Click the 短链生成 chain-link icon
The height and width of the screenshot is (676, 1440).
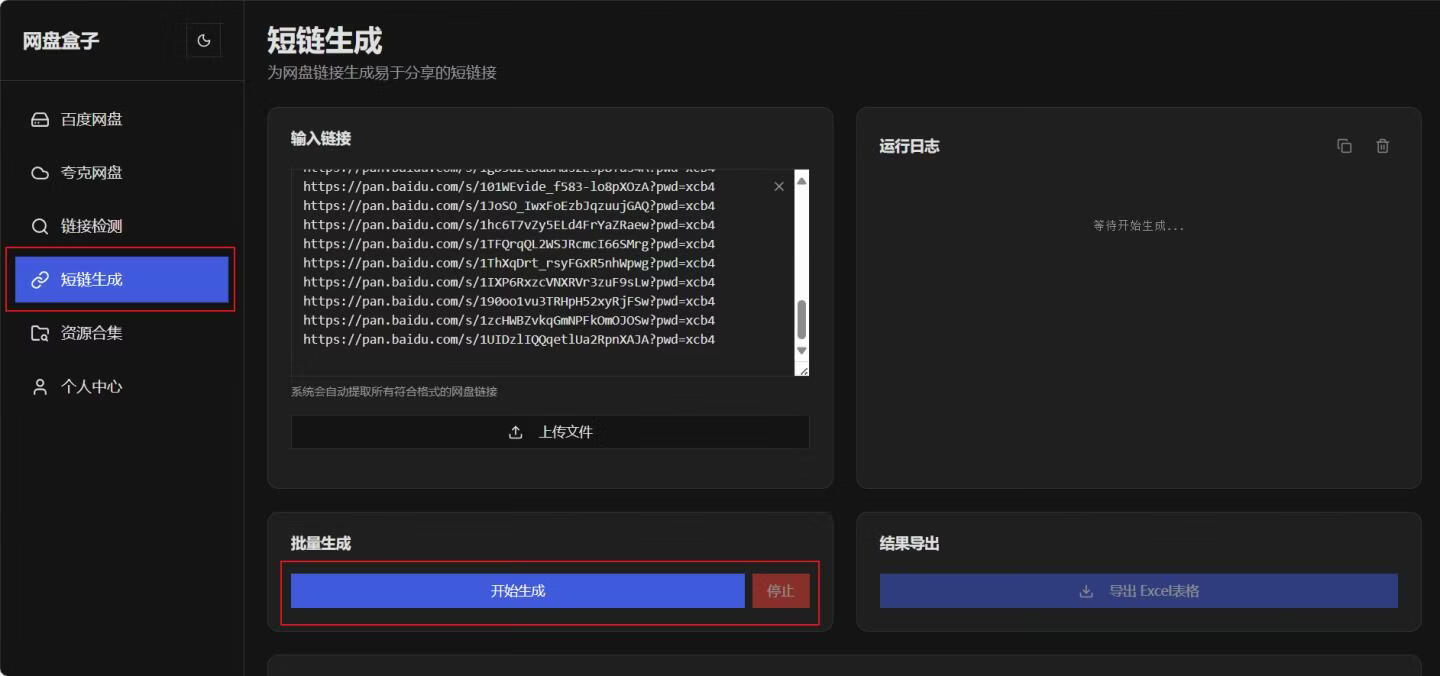point(40,280)
